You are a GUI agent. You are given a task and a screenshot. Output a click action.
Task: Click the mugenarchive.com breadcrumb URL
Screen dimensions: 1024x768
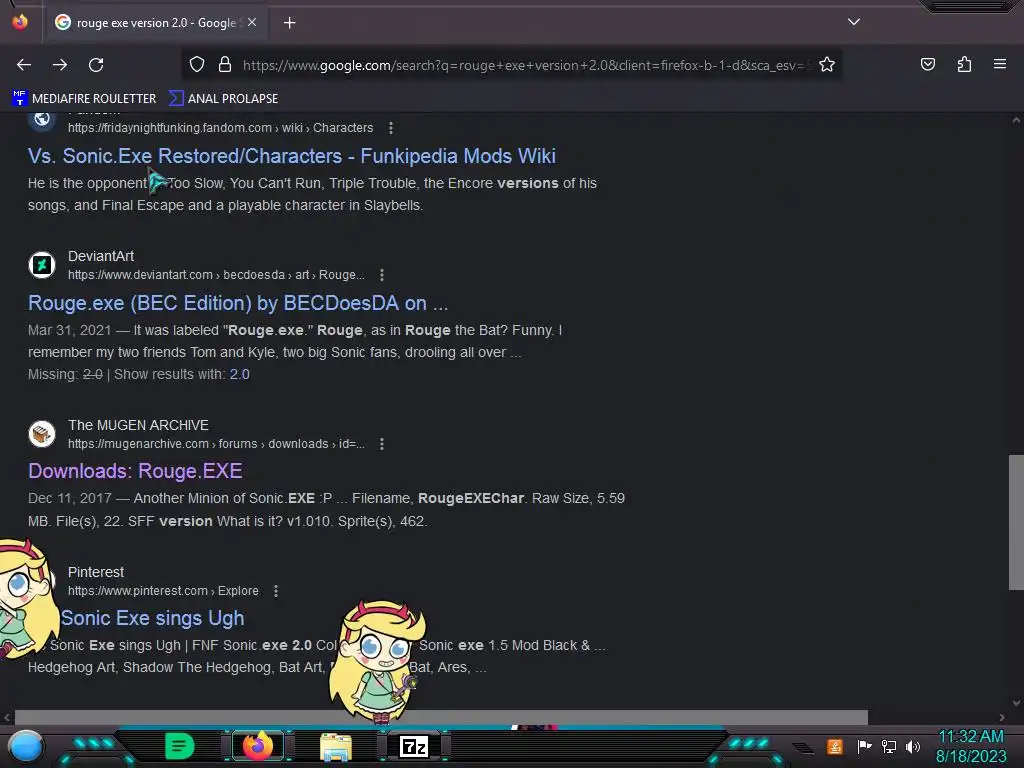[216, 444]
